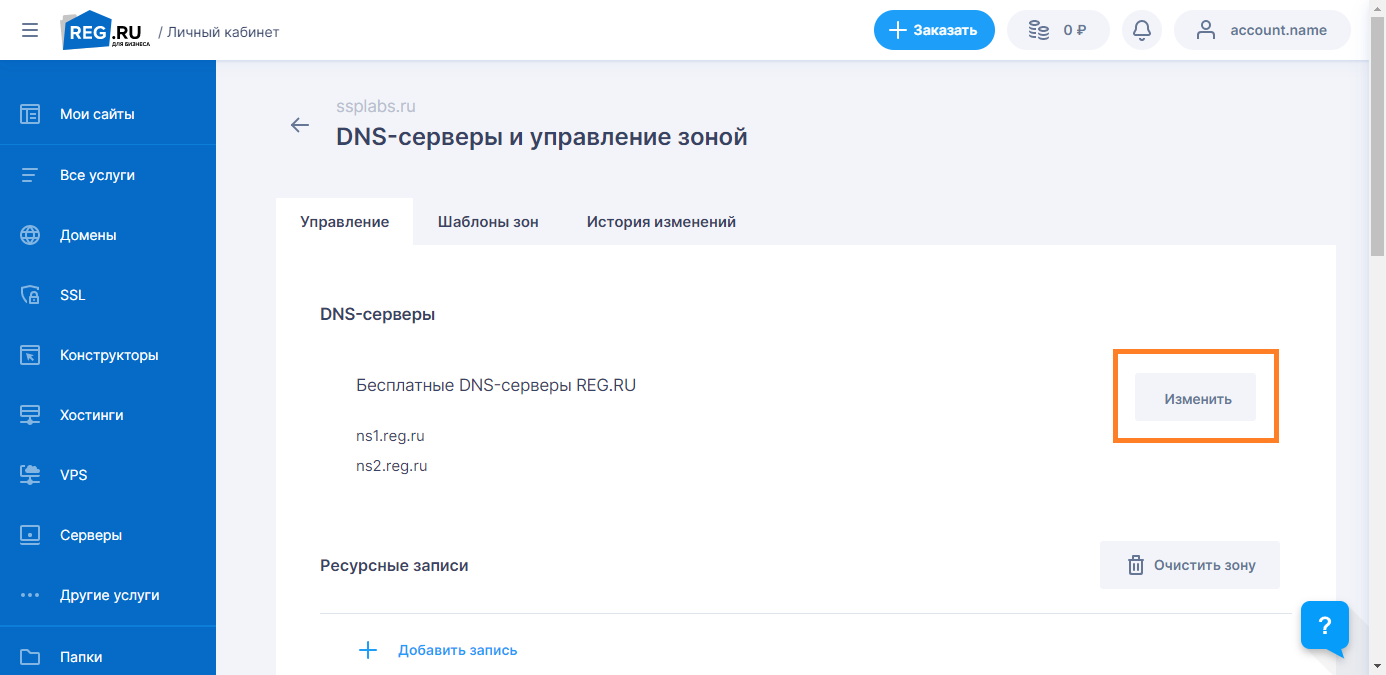Click the Добавить запись link
The height and width of the screenshot is (675, 1386).
tap(457, 650)
